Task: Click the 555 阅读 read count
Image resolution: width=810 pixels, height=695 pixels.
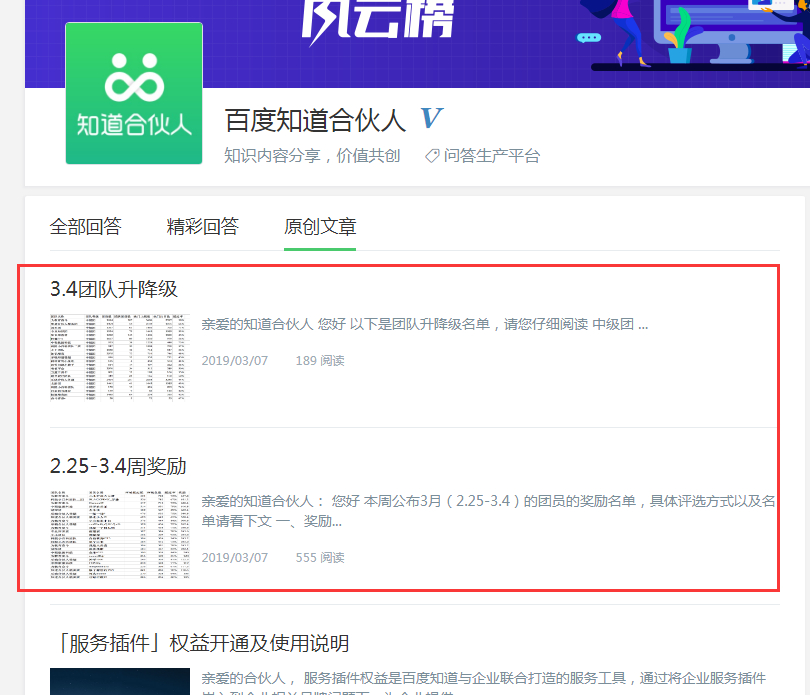Action: click(x=320, y=558)
